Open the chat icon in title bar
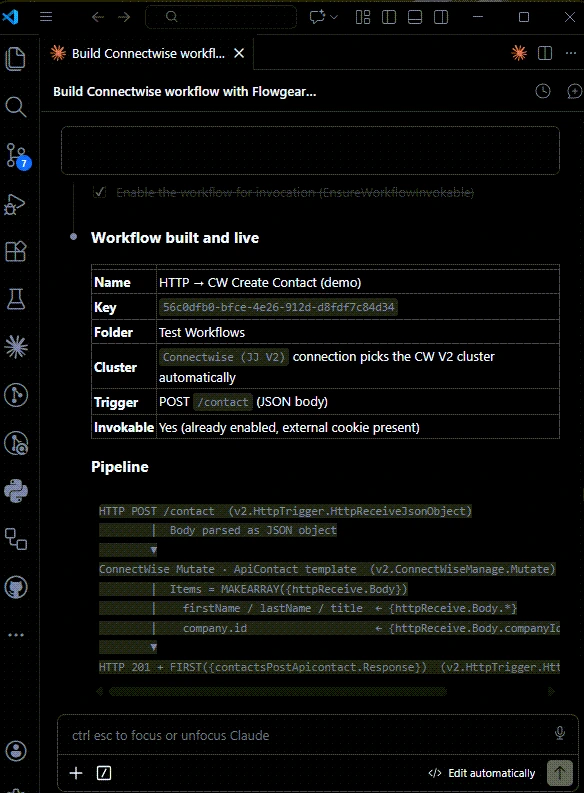 (x=317, y=17)
